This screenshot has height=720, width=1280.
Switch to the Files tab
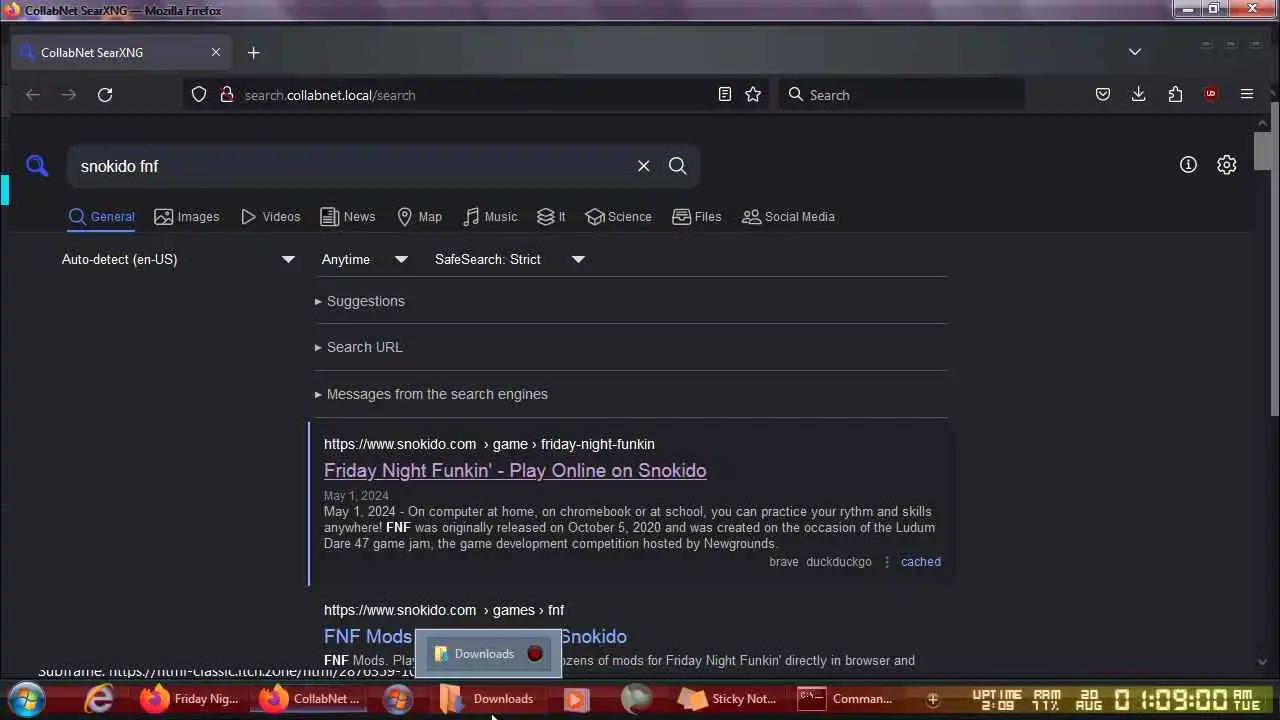[697, 217]
